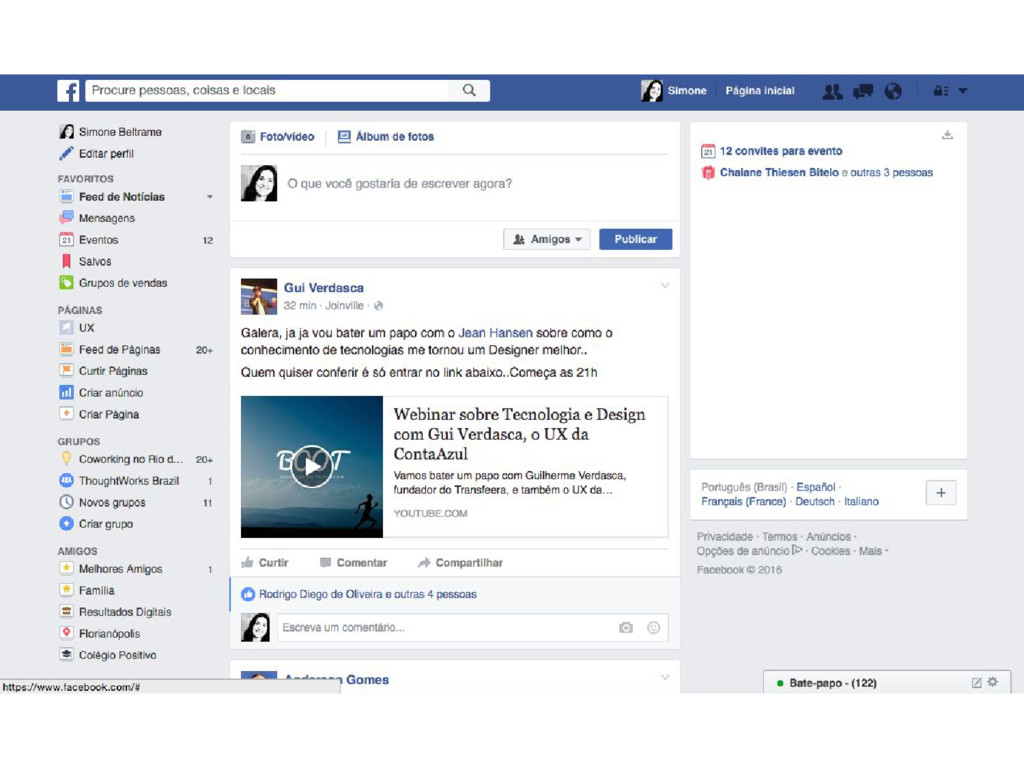Click the add language plus button
Image resolution: width=1024 pixels, height=768 pixels.
[x=941, y=493]
